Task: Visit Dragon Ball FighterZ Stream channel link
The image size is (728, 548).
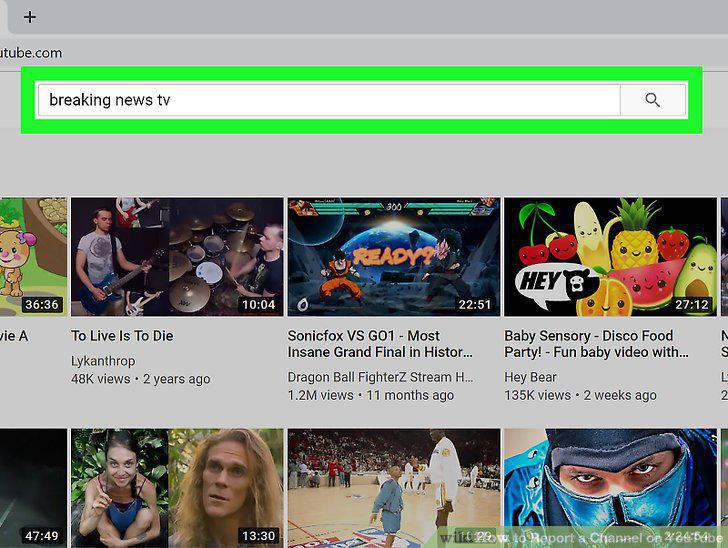Action: pos(381,377)
